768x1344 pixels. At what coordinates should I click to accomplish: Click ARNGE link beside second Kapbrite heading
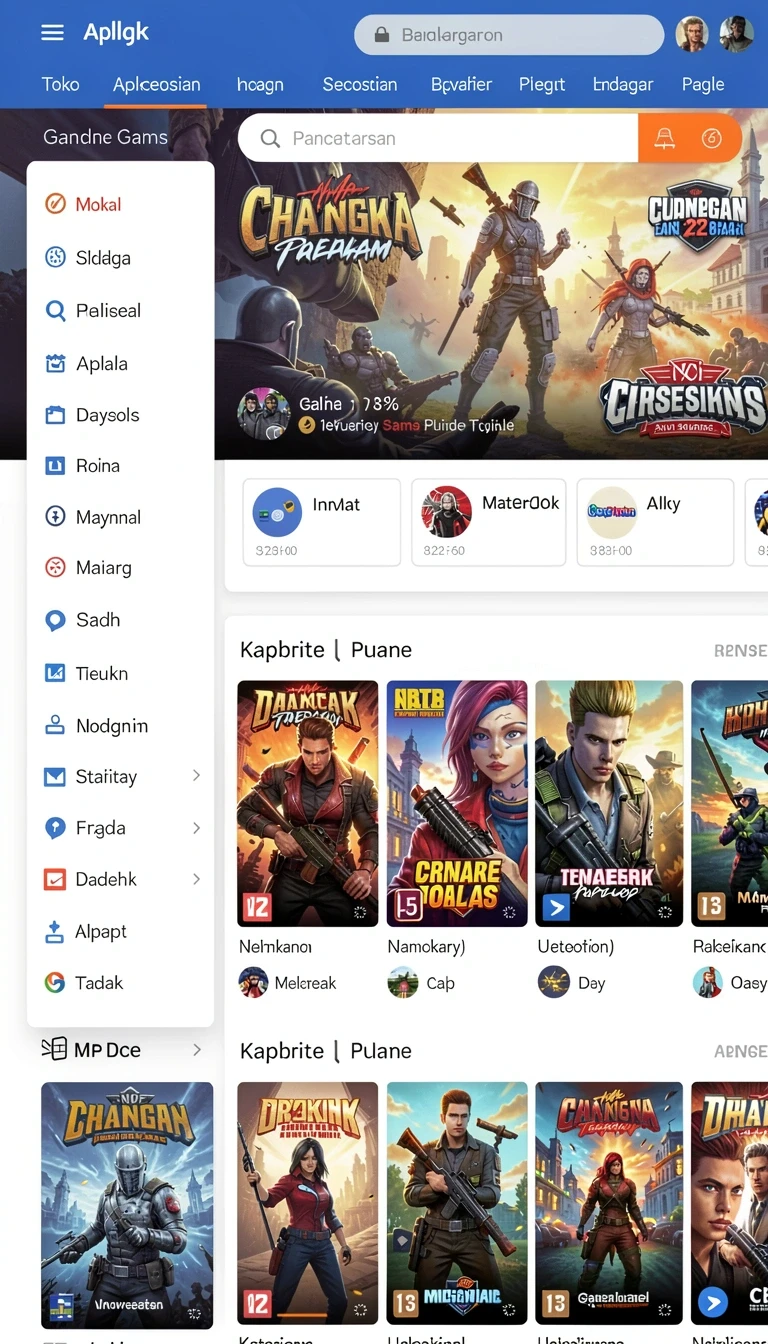(740, 1051)
